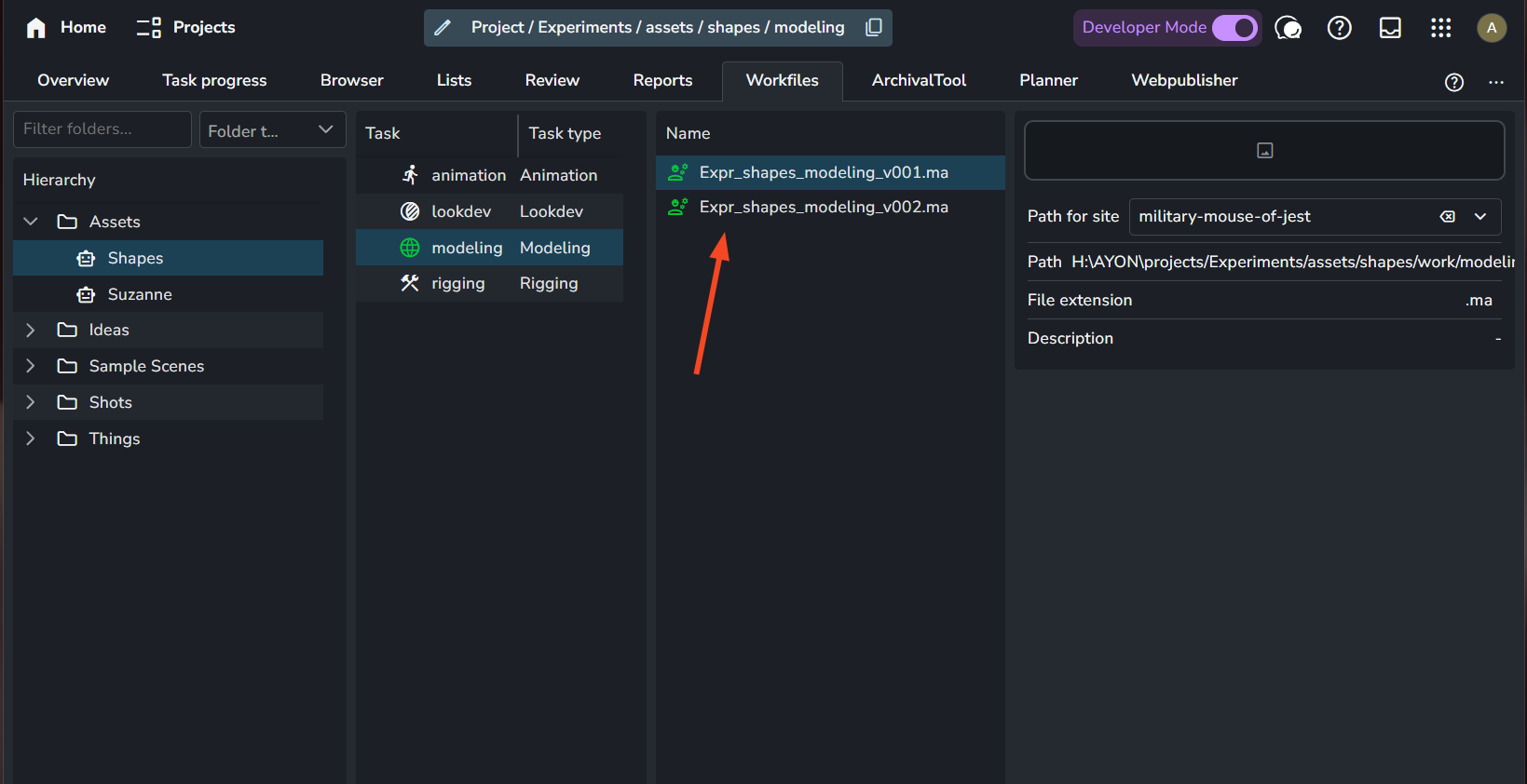This screenshot has width=1527, height=784.
Task: Click the Ideas folder icon
Action: [67, 330]
